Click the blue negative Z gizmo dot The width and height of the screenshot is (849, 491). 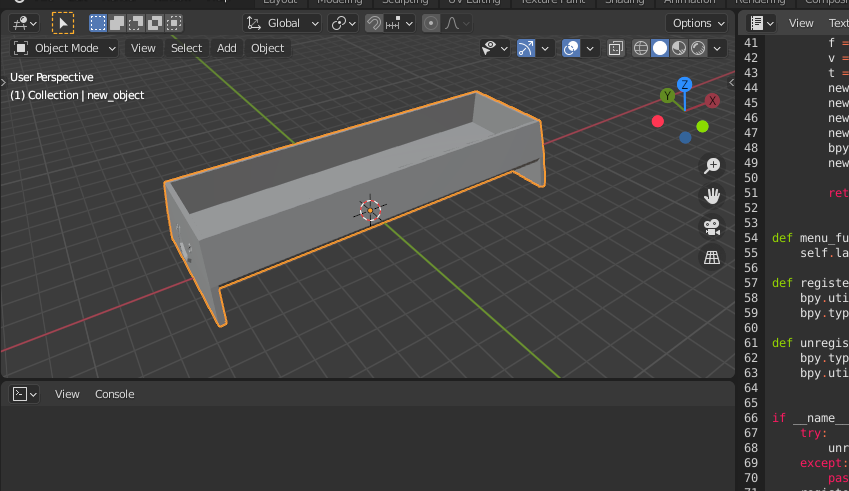685,138
